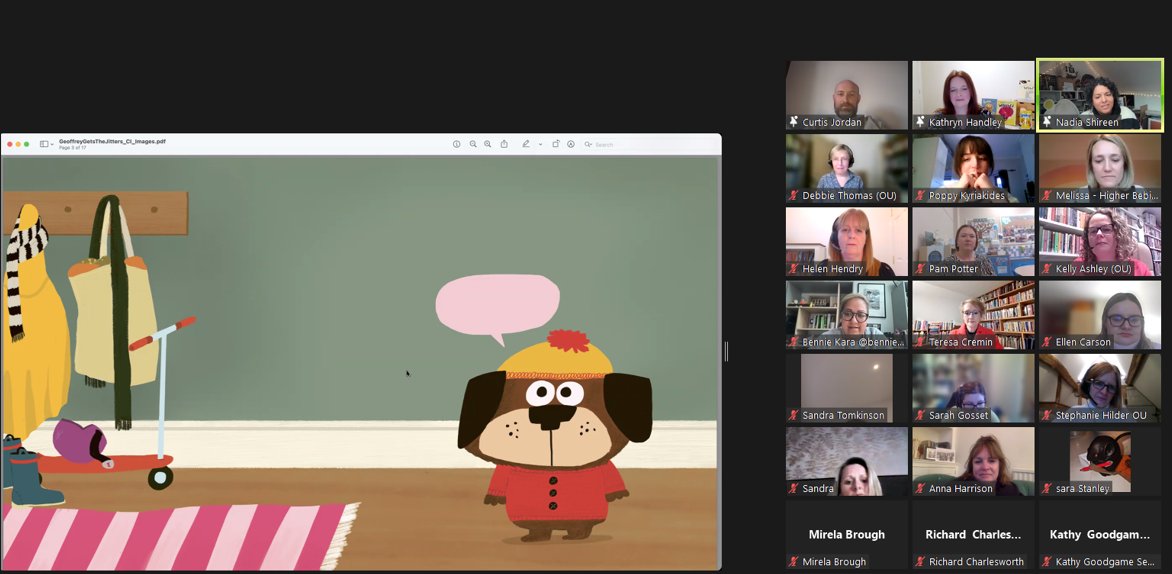
Task: Select muted mic icon beside Kathy Goodgame label
Action: [x=1047, y=561]
